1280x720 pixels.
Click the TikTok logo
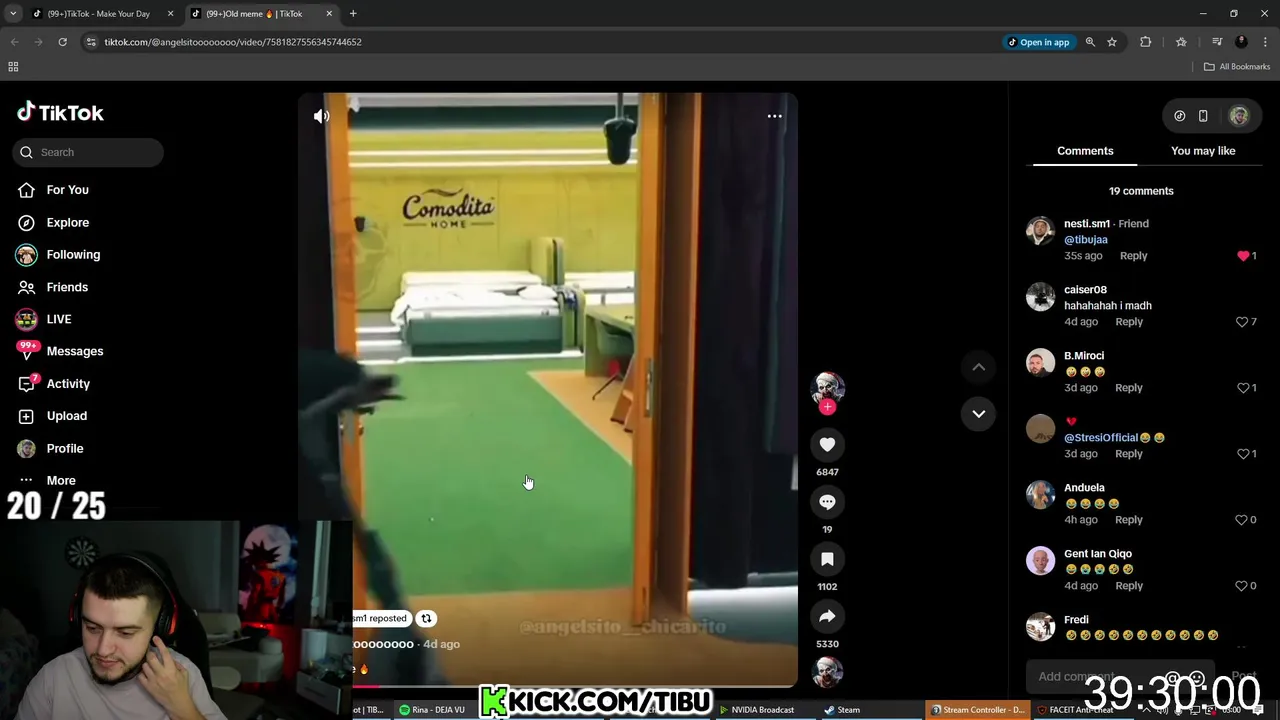(x=60, y=112)
